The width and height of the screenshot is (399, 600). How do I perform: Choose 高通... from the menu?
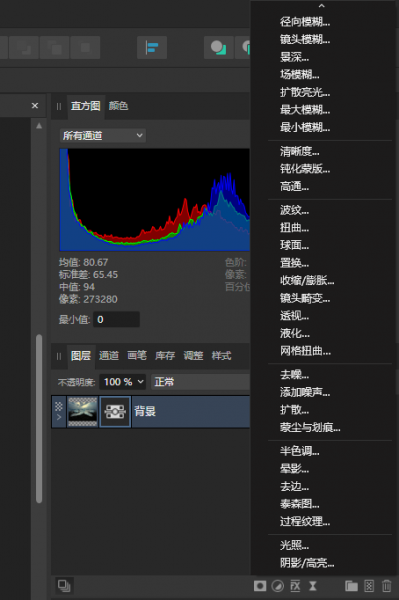(294, 187)
